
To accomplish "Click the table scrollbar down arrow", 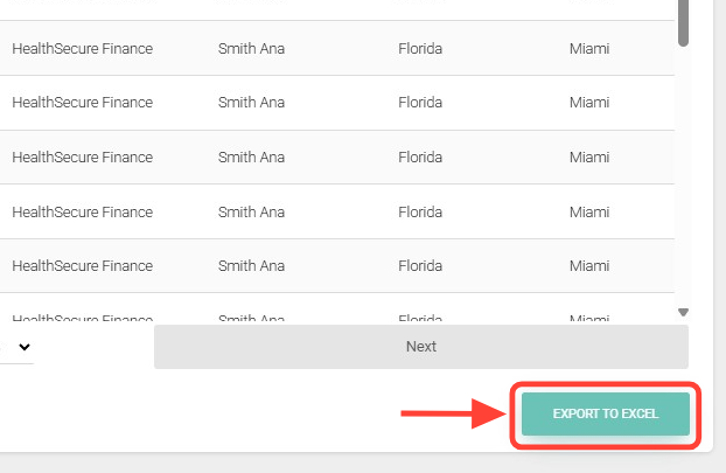I will [x=683, y=312].
